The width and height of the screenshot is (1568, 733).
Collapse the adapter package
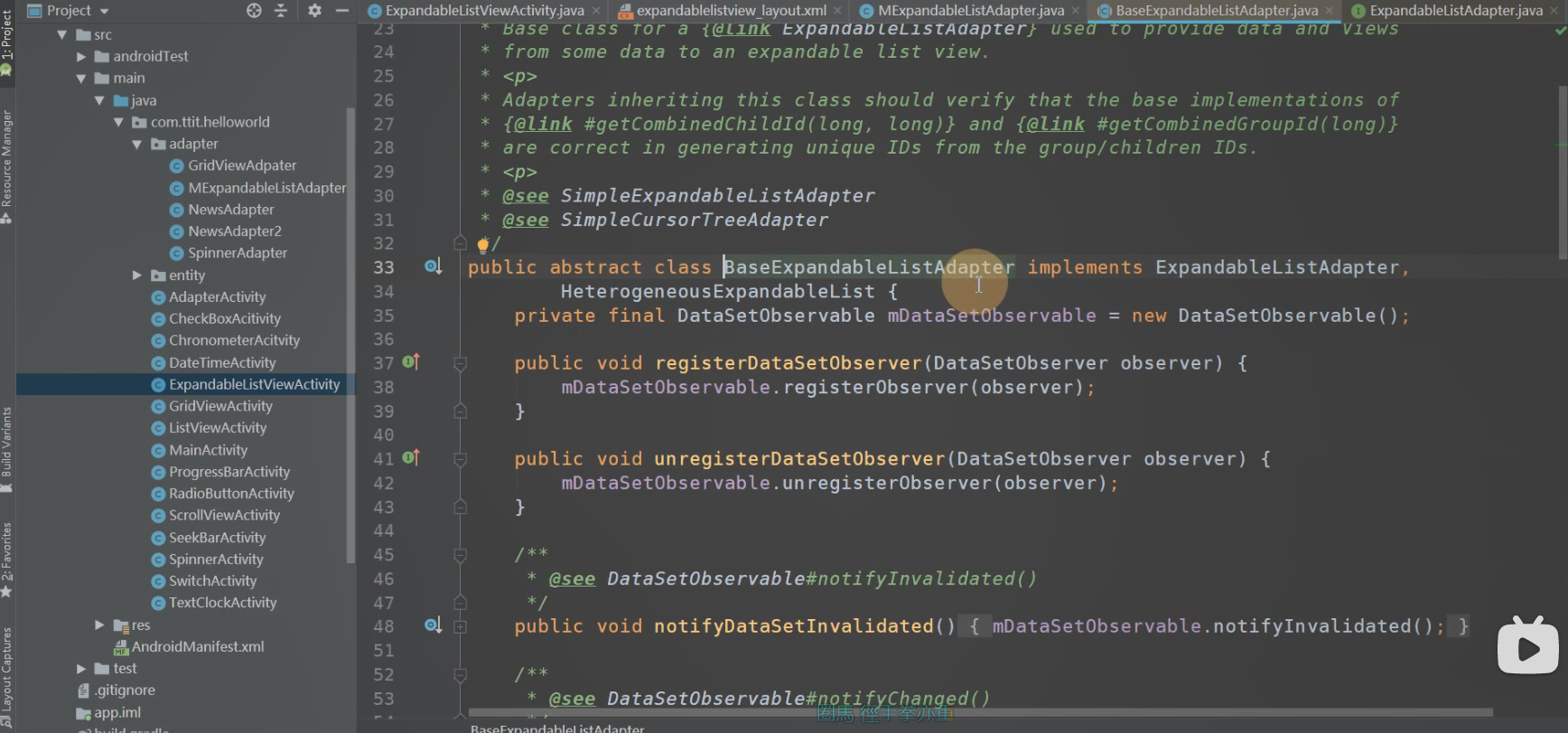(x=137, y=144)
